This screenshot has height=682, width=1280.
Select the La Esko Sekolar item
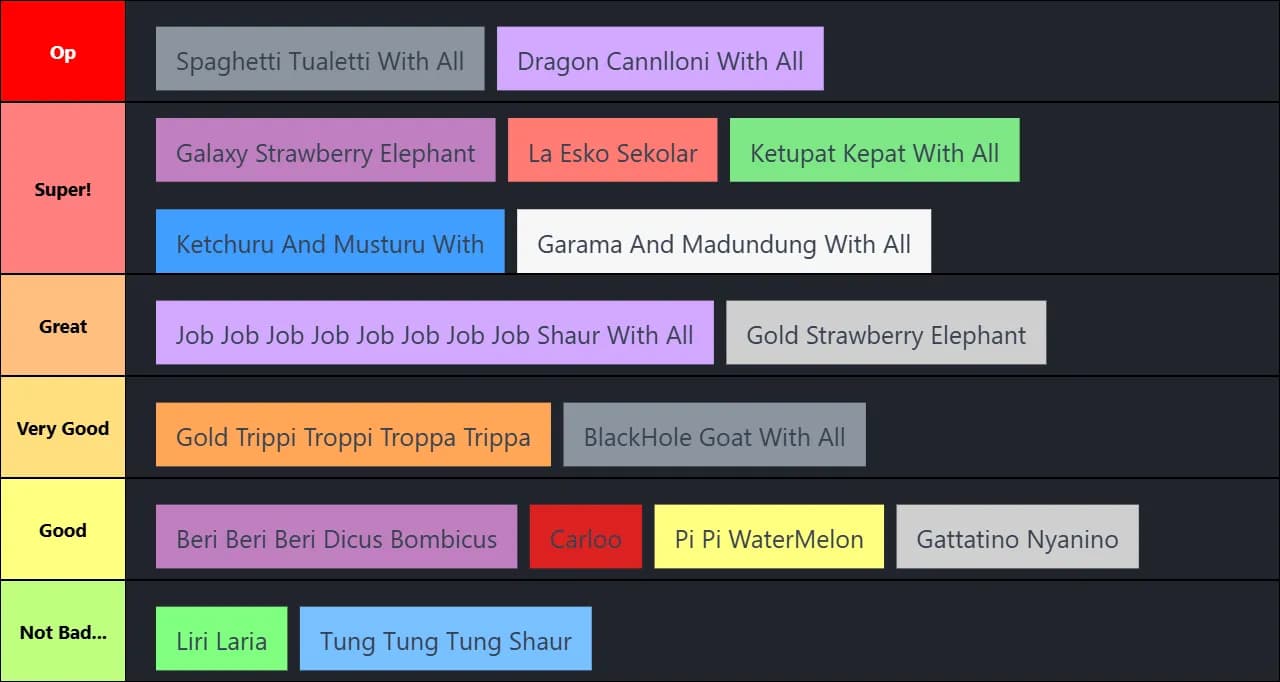612,151
